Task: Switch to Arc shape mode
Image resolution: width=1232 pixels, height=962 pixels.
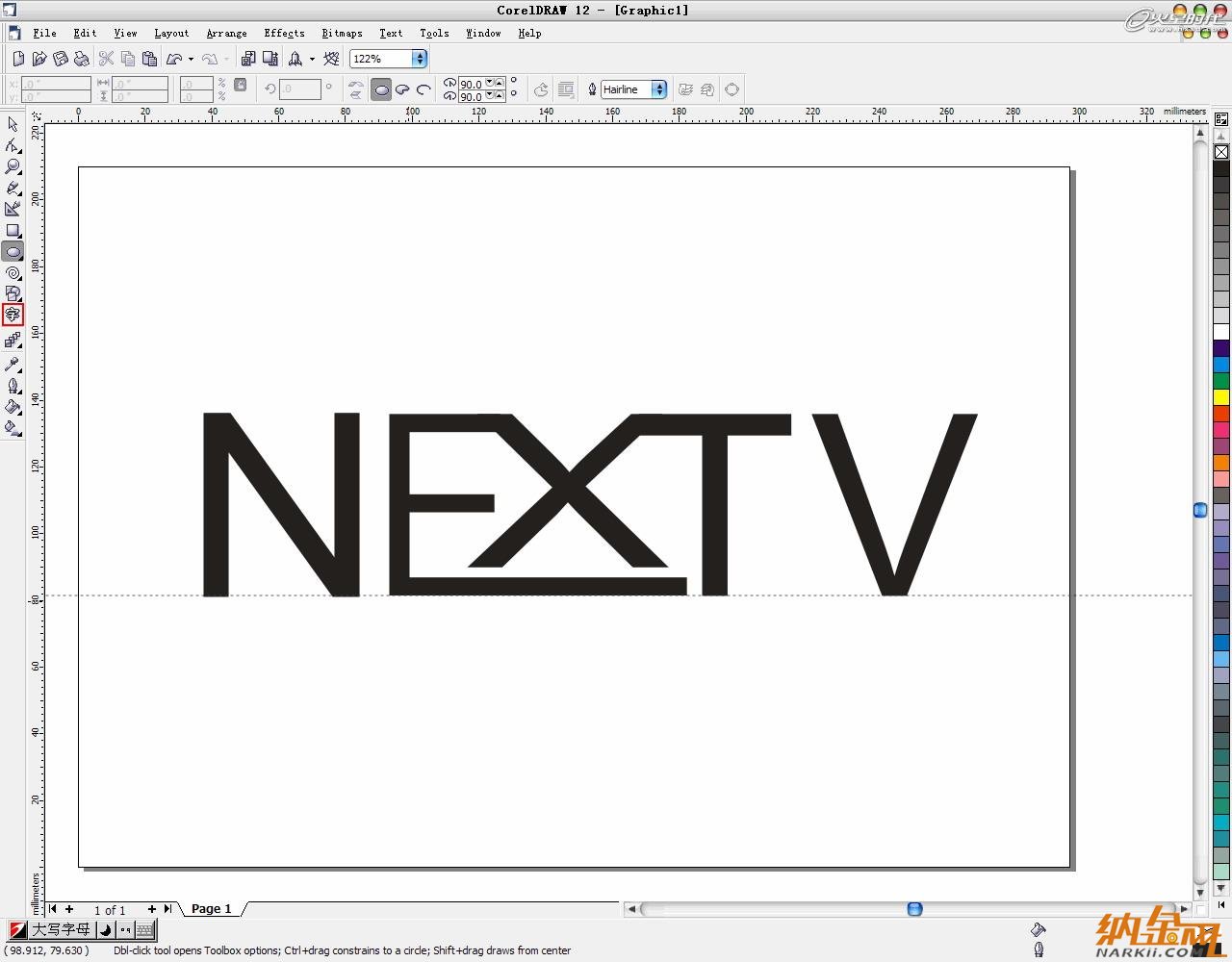Action: click(x=423, y=89)
